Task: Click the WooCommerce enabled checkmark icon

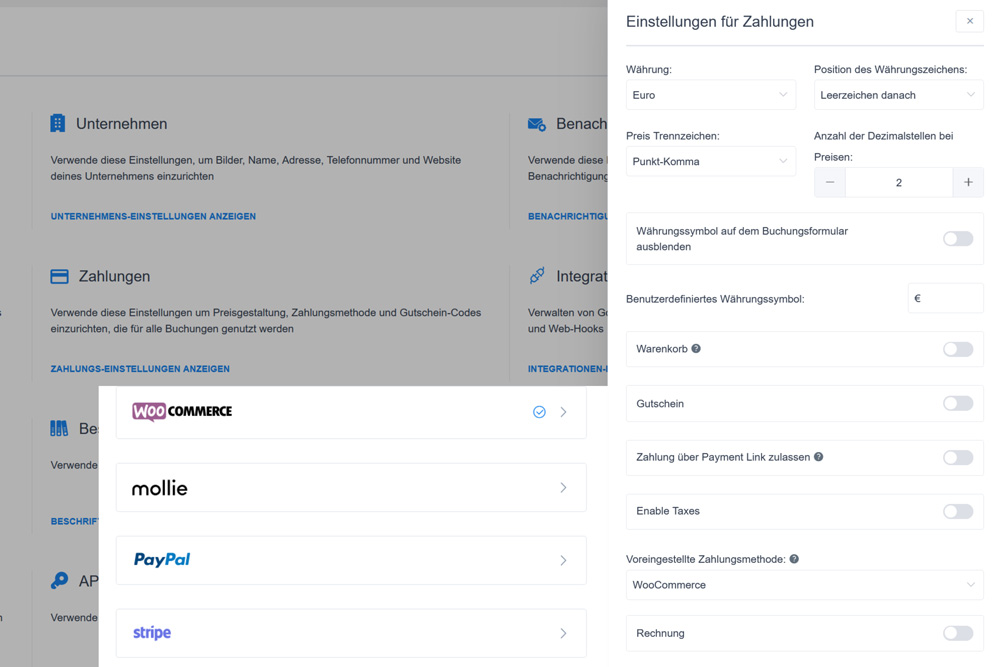Action: coord(540,412)
